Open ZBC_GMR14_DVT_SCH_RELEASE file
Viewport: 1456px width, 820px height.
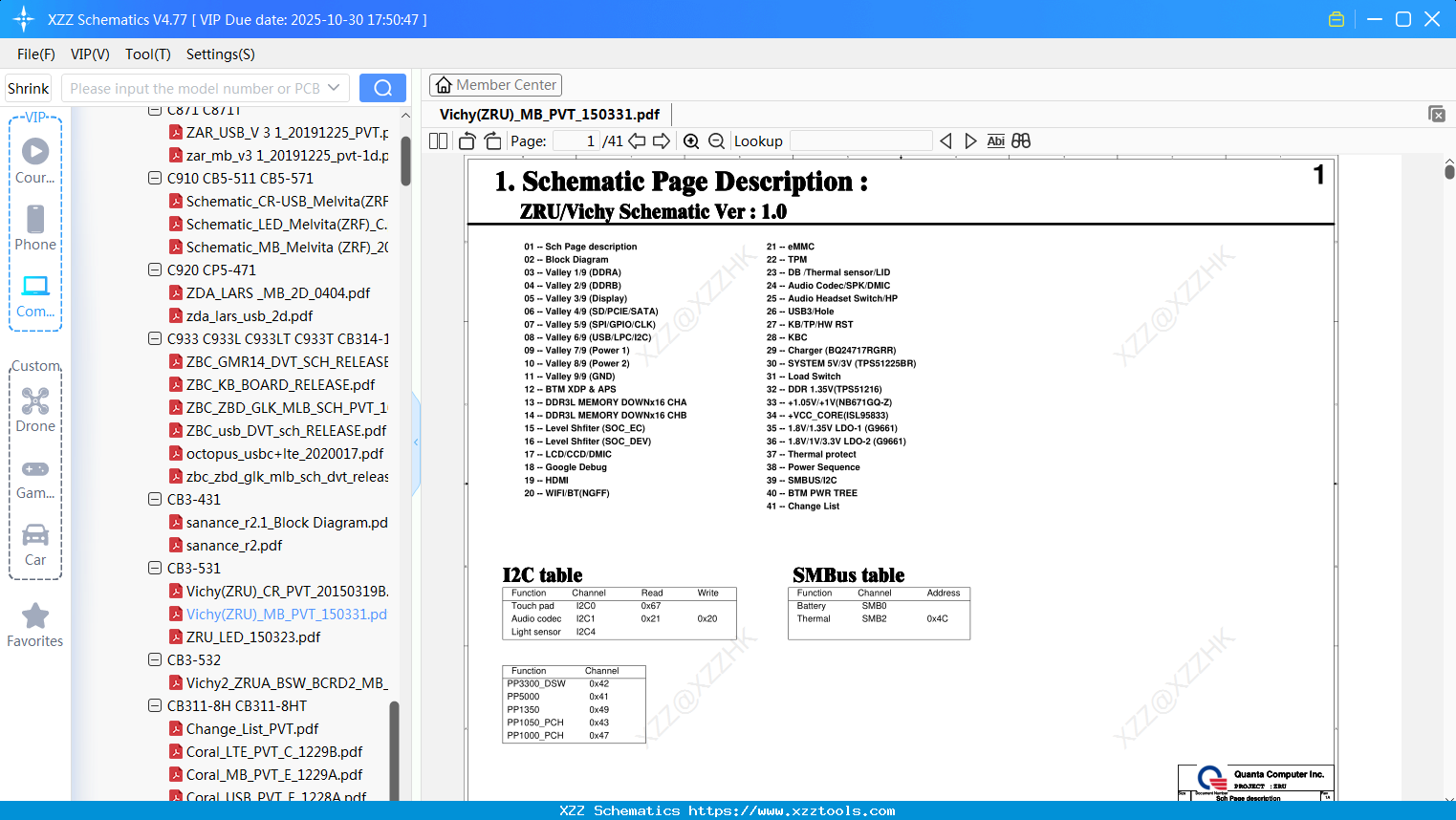287,361
